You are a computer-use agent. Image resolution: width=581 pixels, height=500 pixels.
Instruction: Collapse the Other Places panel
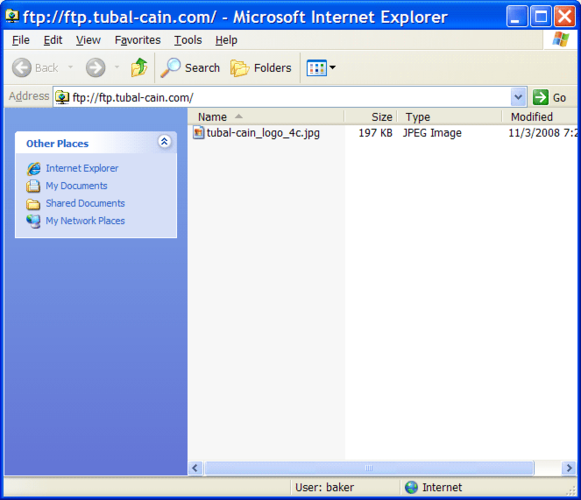tap(164, 141)
